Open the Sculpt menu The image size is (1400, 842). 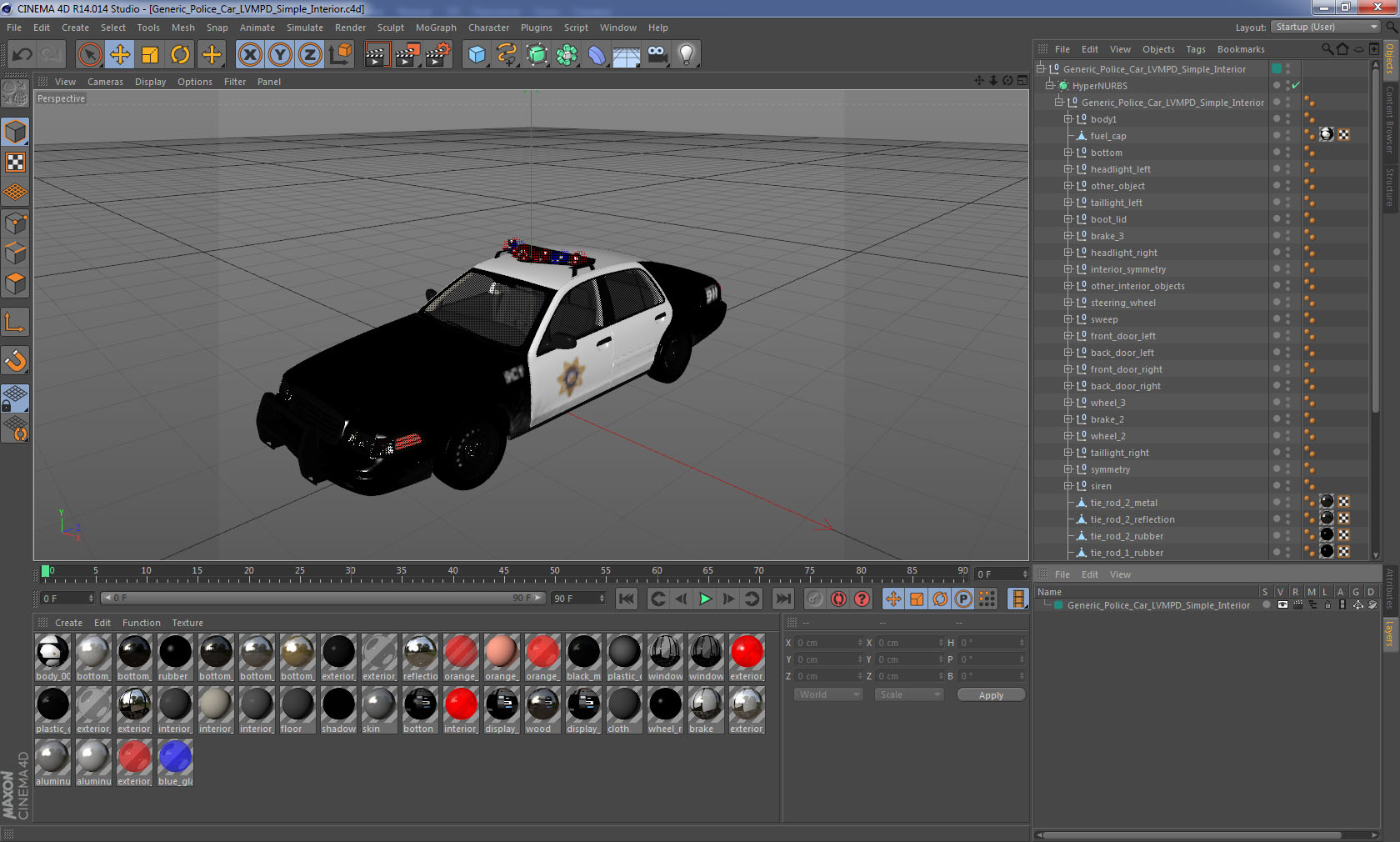[390, 28]
